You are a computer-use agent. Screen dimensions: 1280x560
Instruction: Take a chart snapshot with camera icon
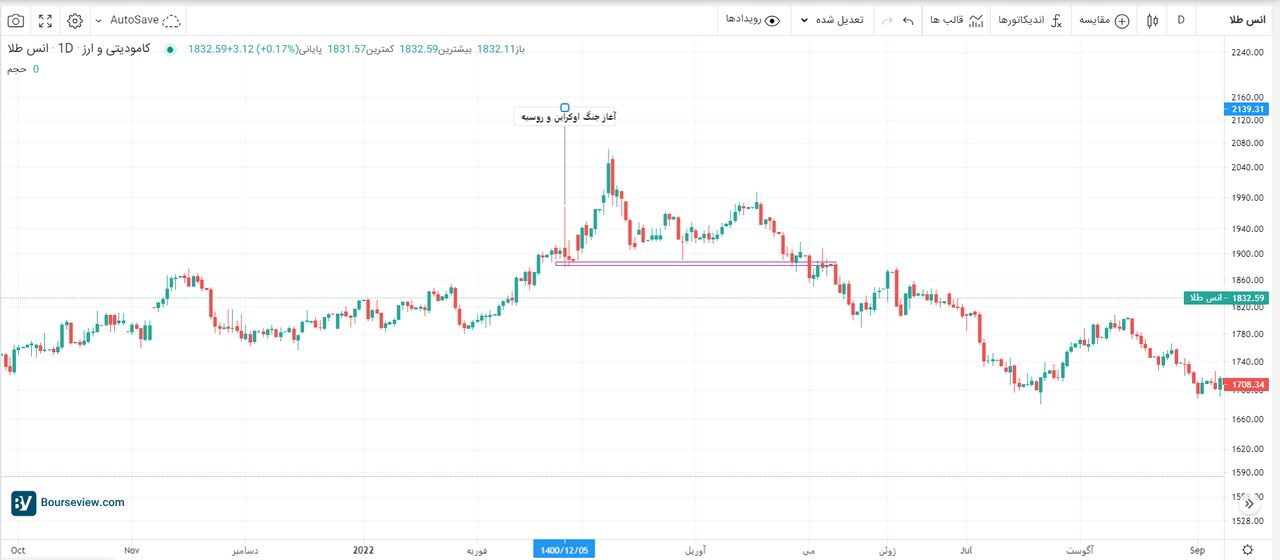16,20
